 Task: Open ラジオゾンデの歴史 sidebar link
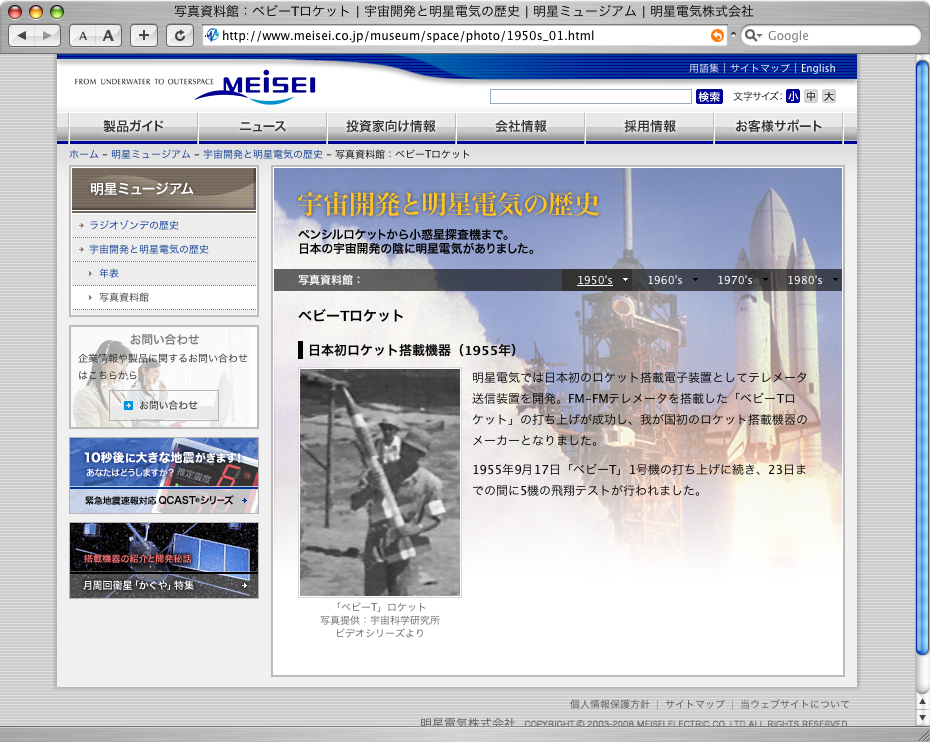pos(134,225)
